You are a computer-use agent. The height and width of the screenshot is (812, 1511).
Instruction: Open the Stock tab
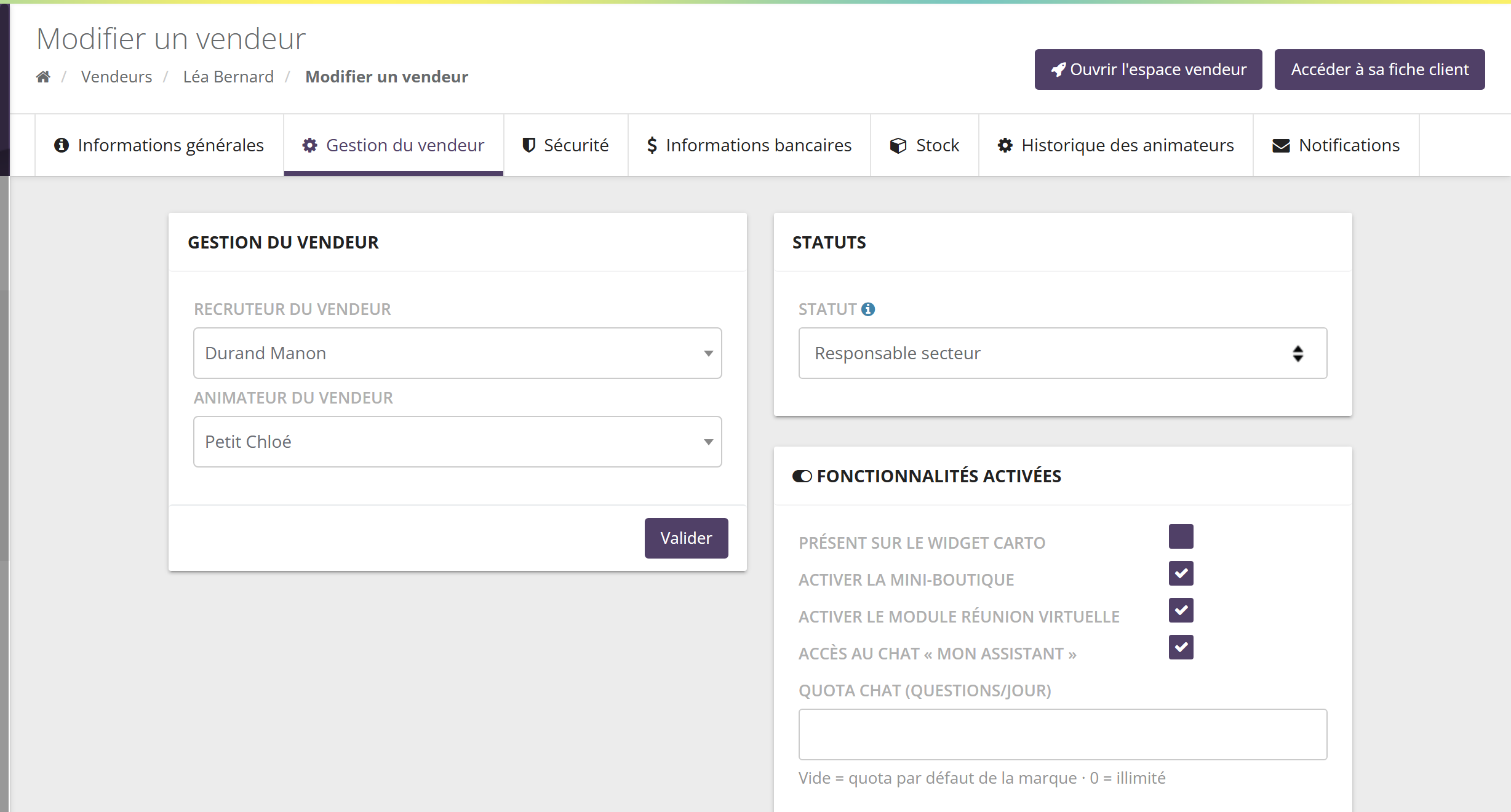click(925, 145)
